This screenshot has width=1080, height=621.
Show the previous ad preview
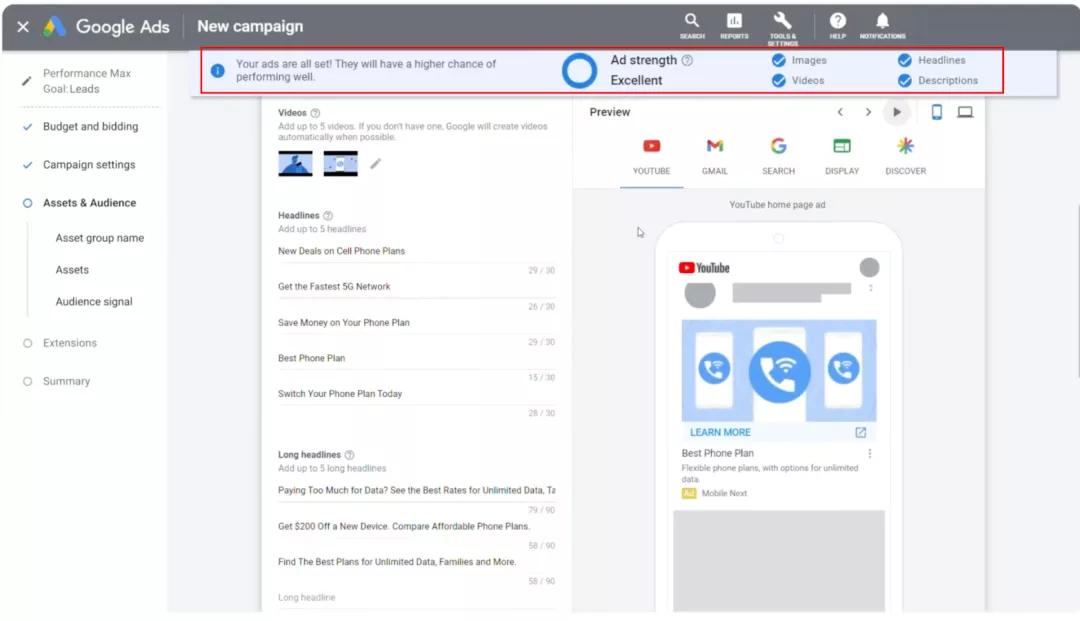click(x=840, y=112)
